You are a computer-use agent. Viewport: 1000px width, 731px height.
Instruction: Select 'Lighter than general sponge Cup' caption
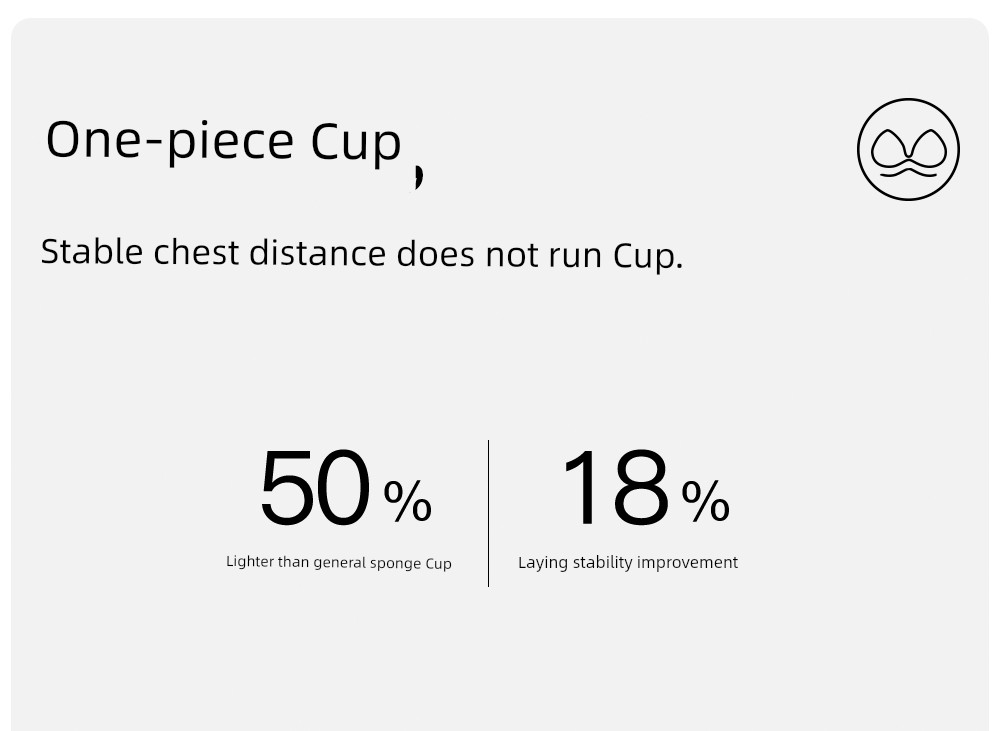(339, 563)
